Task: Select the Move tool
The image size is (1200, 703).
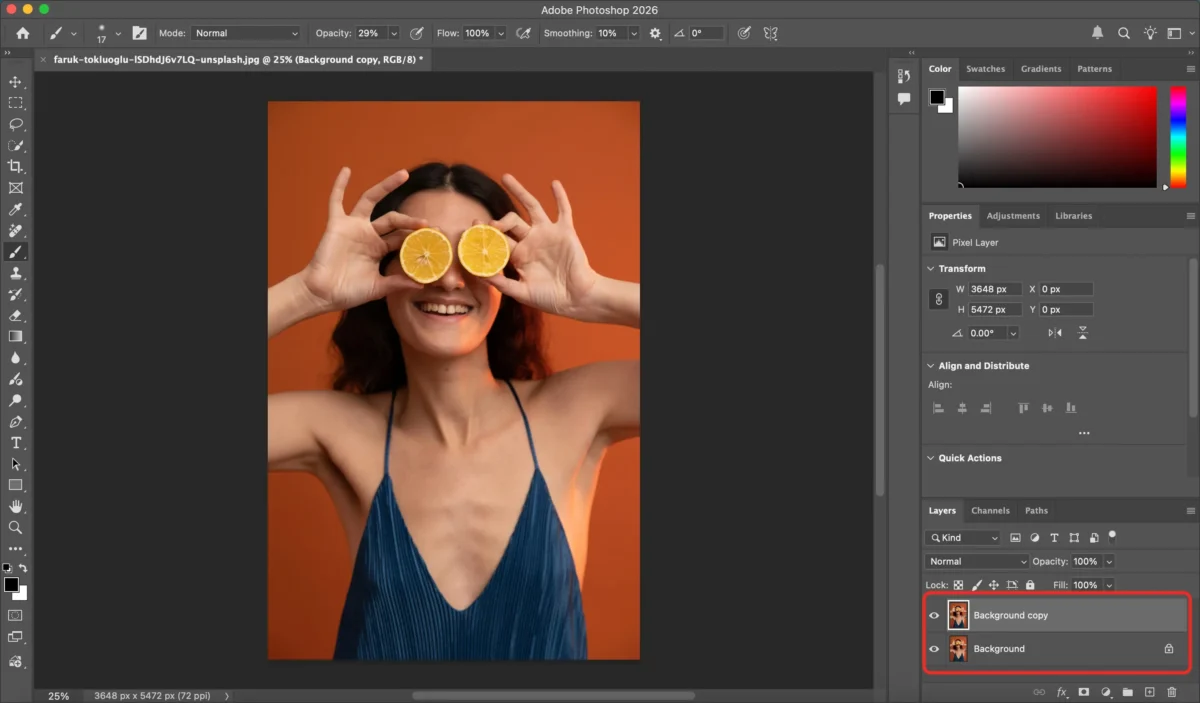Action: (14, 82)
